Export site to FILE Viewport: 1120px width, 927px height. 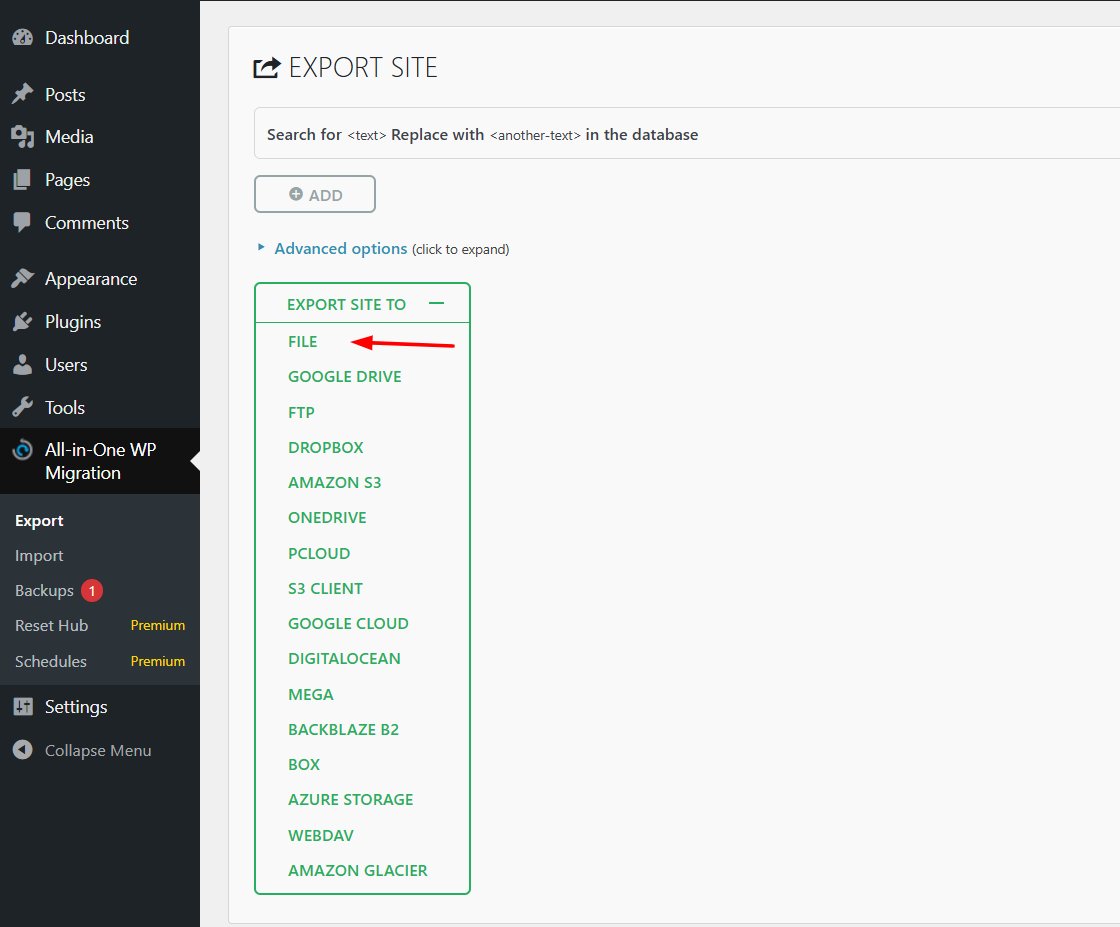303,341
